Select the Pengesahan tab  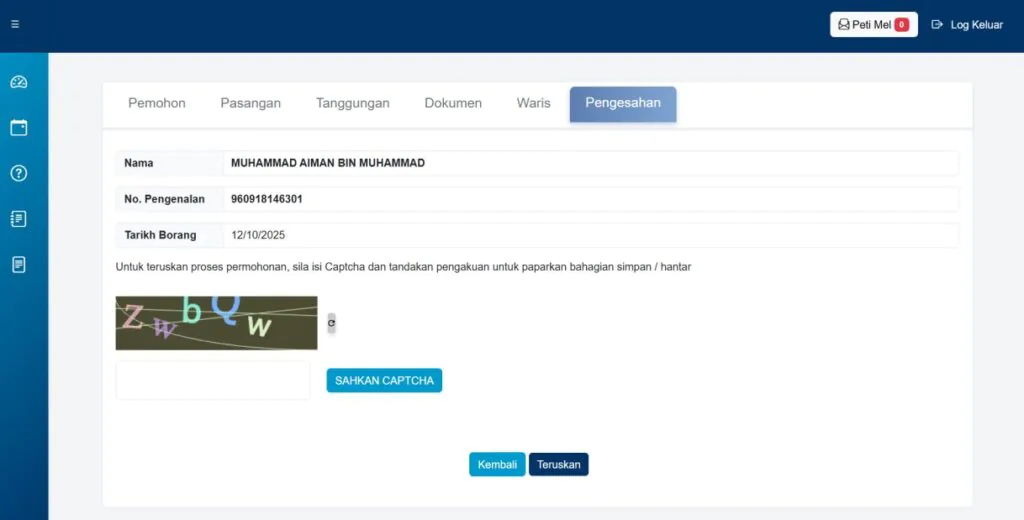click(x=623, y=103)
